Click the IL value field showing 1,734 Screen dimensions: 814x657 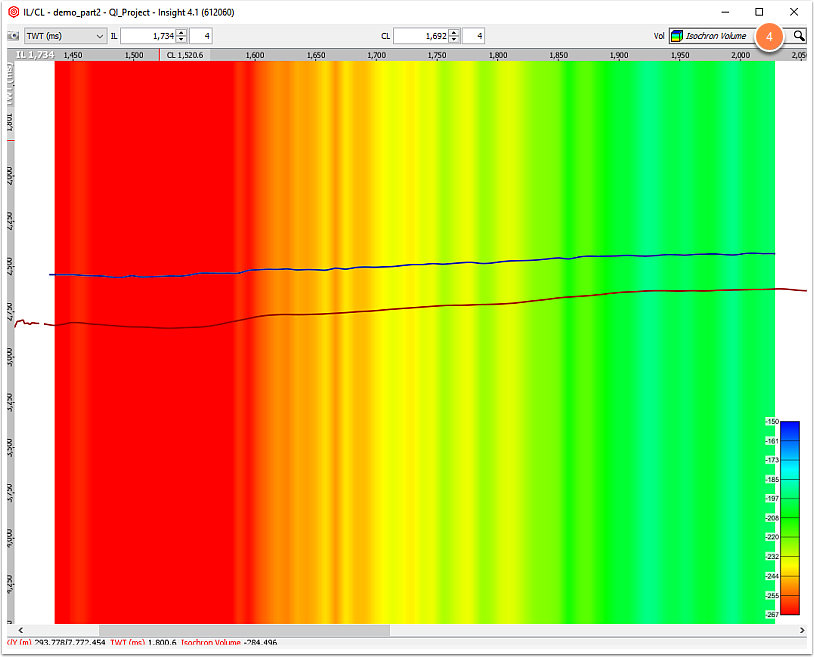coord(148,36)
